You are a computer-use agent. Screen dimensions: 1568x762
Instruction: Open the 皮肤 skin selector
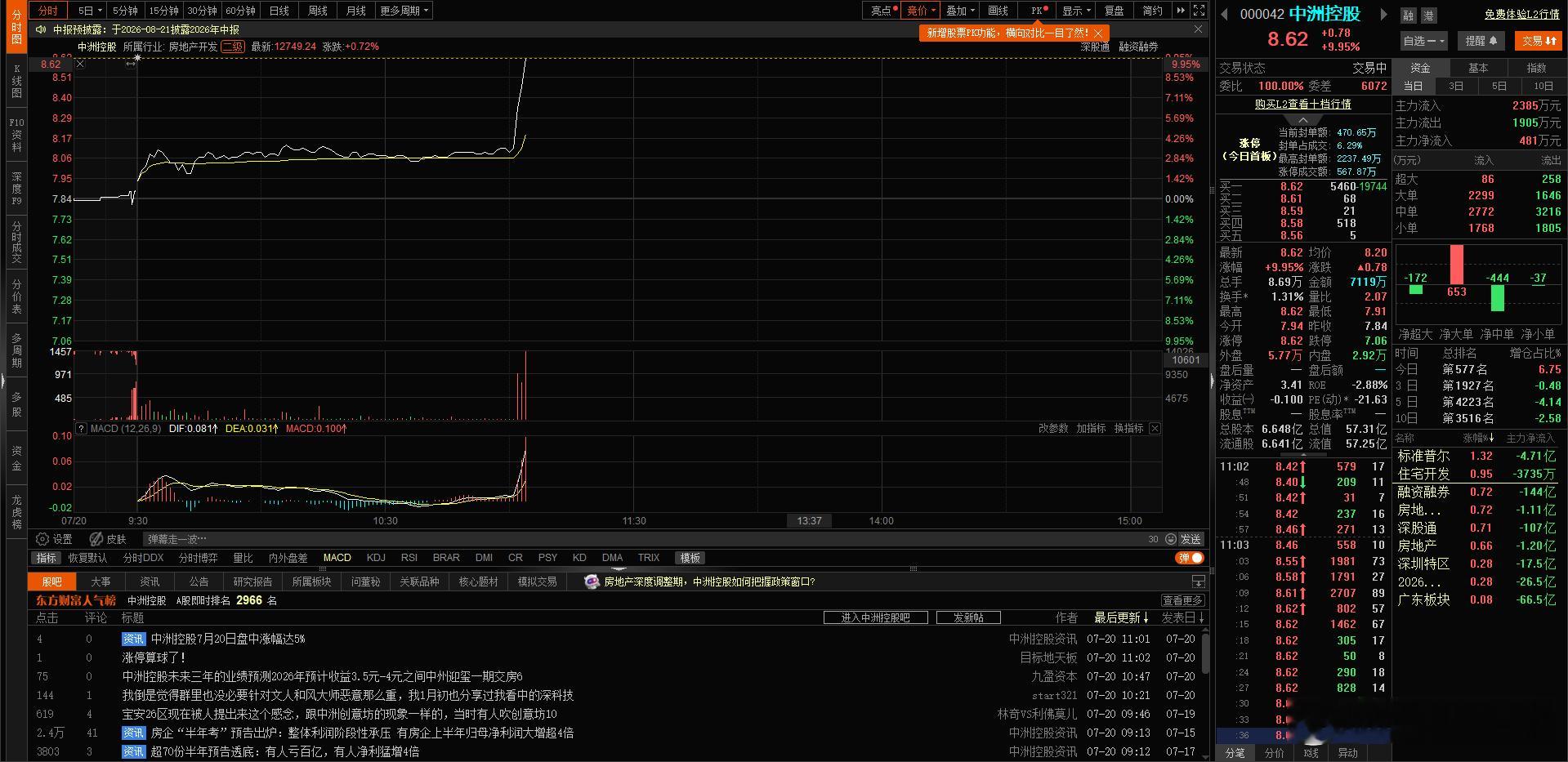click(108, 539)
